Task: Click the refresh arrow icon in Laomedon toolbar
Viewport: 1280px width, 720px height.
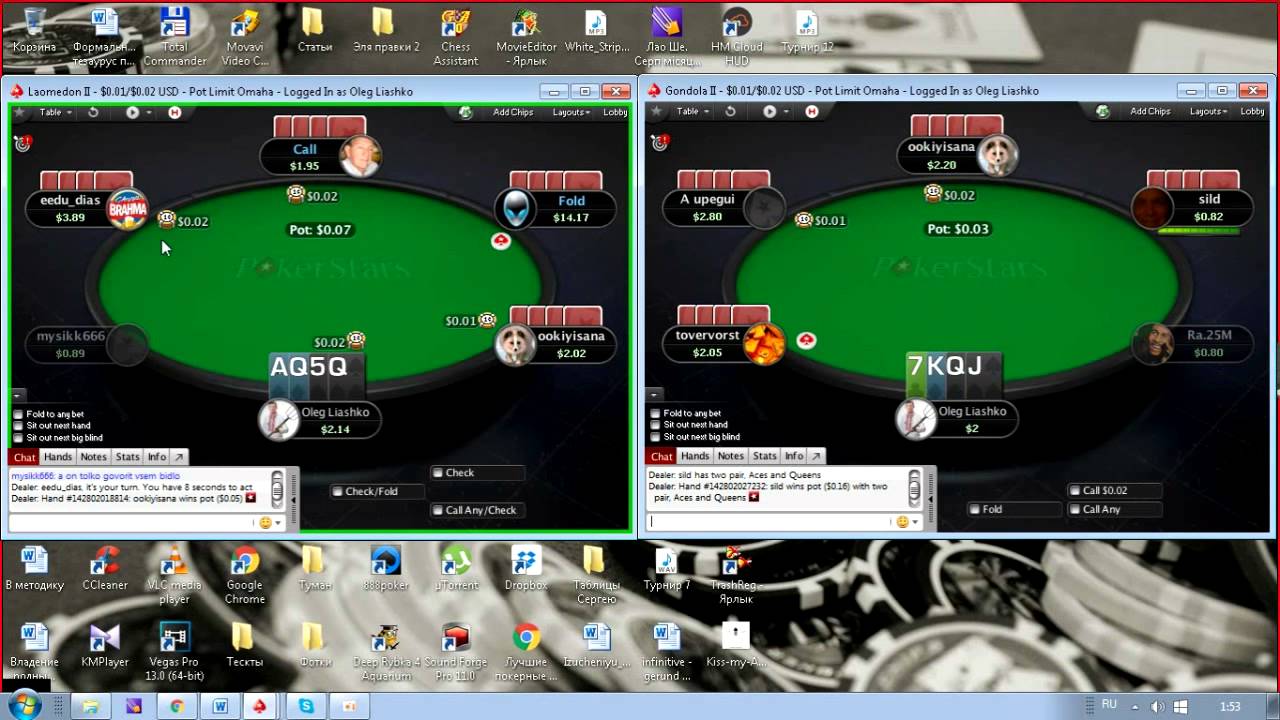Action: (x=93, y=113)
